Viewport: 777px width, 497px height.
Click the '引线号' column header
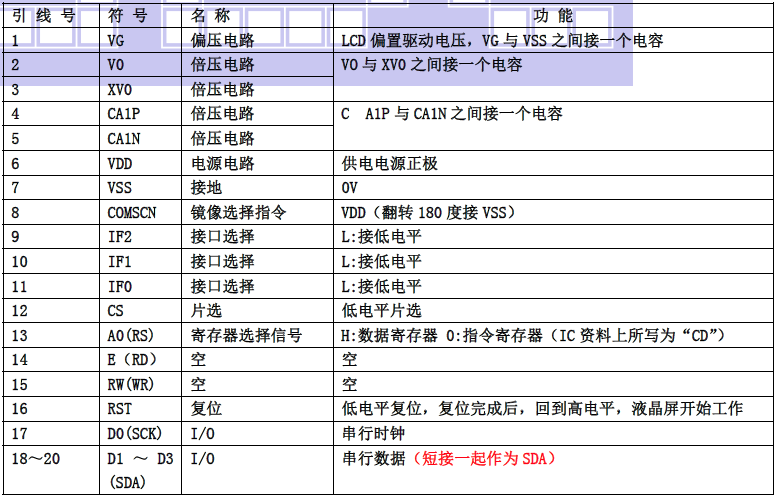point(44,16)
